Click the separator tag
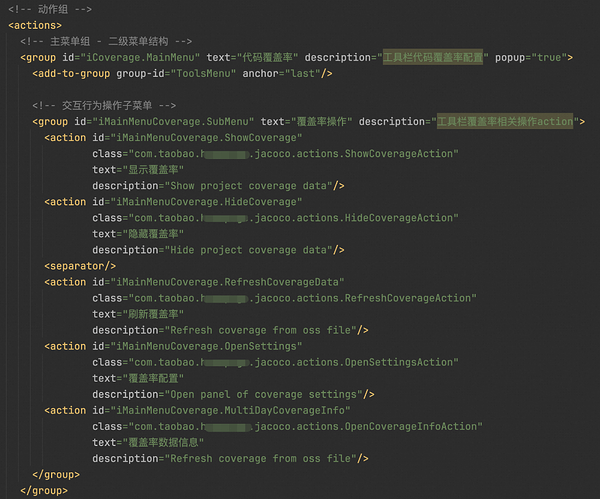The height and width of the screenshot is (499, 600). pyautogui.click(x=80, y=266)
